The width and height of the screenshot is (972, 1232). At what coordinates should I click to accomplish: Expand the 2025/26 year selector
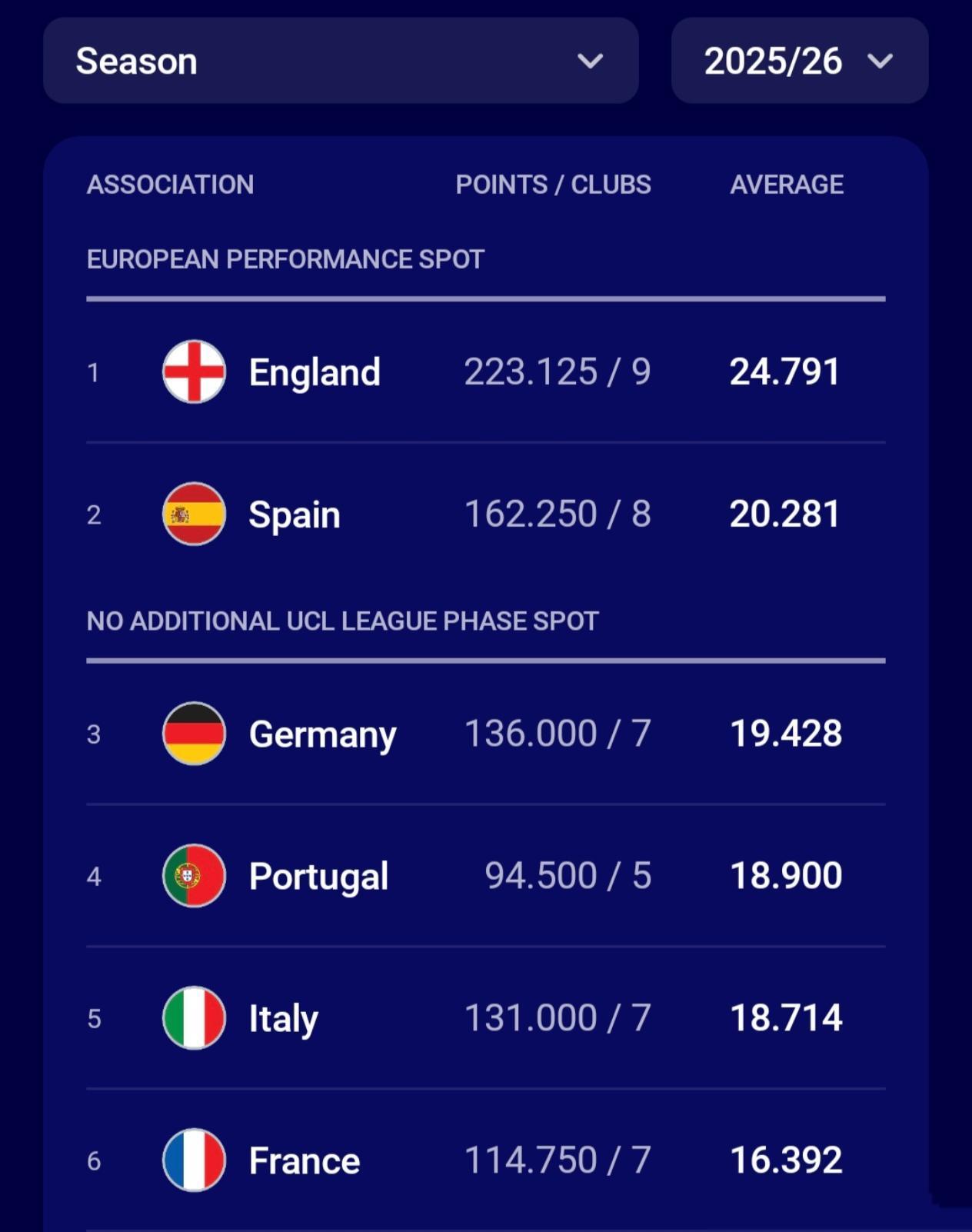(799, 61)
